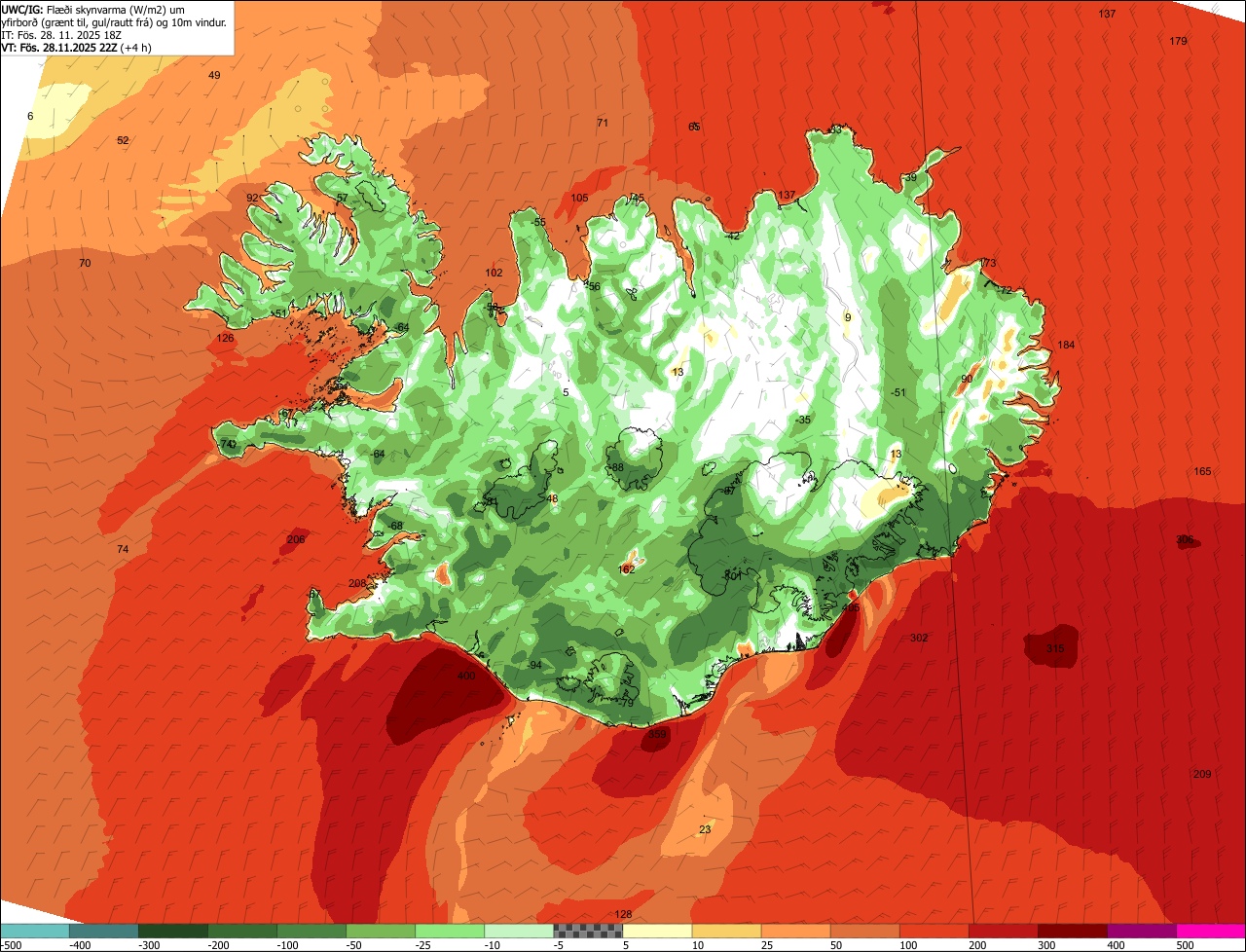Click the 'IT: Fös. 28. 11. 2025 18Z' line

click(63, 35)
